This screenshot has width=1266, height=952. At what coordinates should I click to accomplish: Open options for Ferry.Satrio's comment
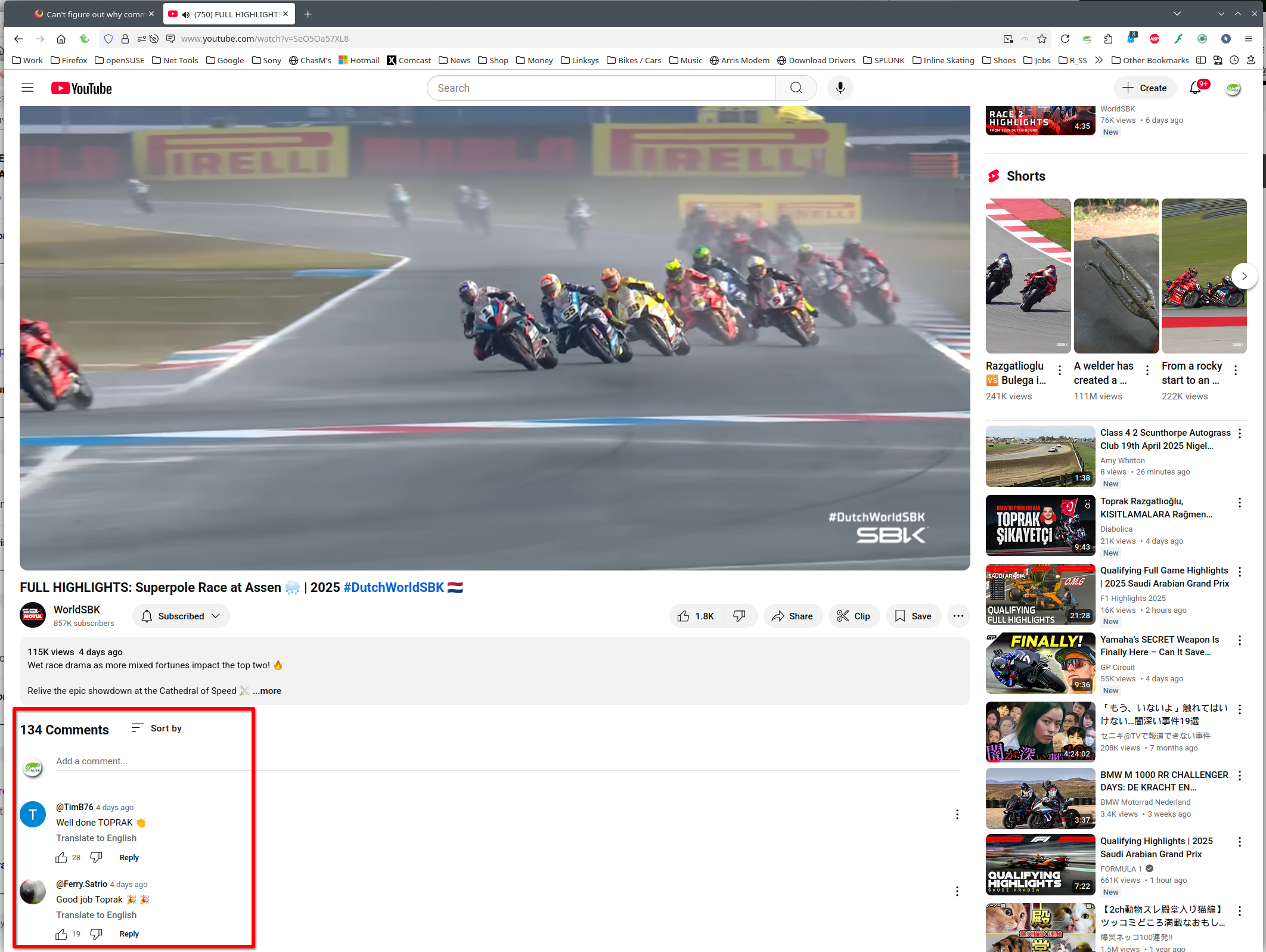[957, 891]
